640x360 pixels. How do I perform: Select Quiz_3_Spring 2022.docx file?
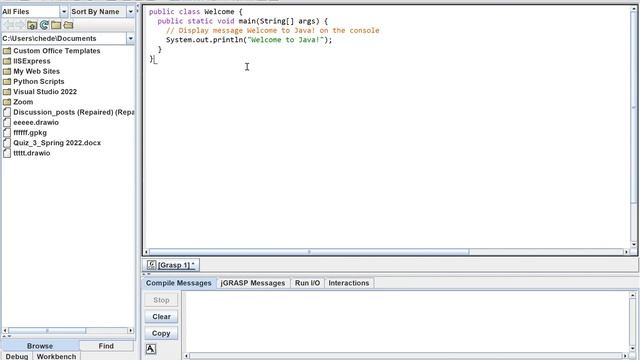tap(52, 142)
